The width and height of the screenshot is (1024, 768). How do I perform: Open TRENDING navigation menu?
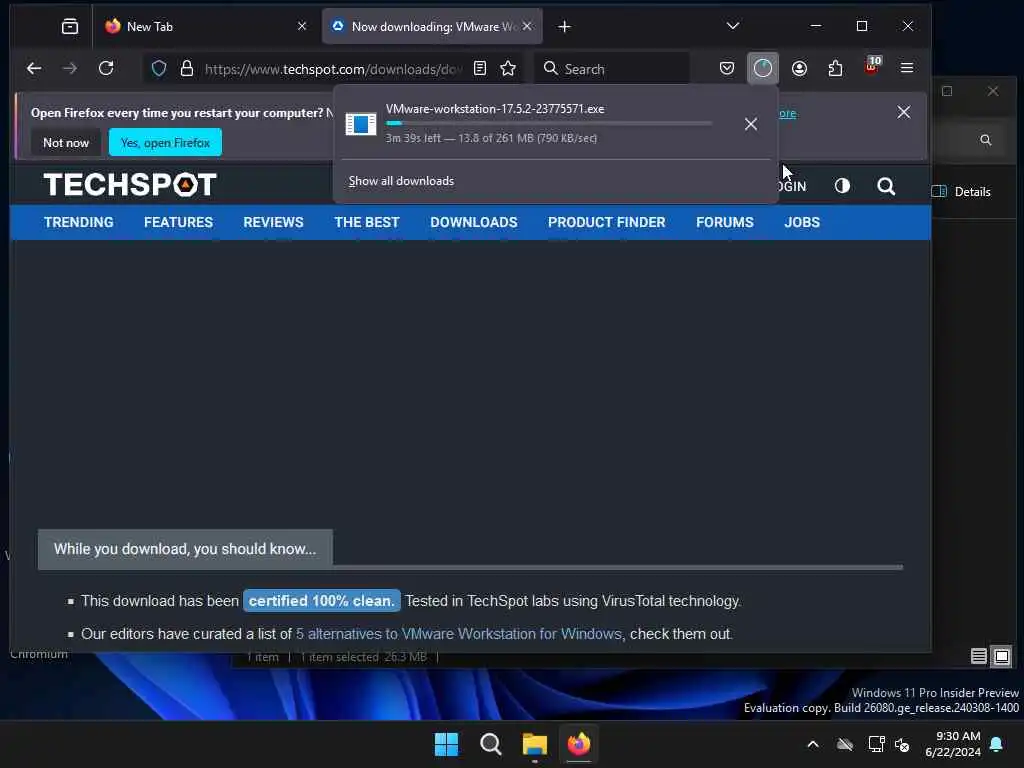click(78, 222)
